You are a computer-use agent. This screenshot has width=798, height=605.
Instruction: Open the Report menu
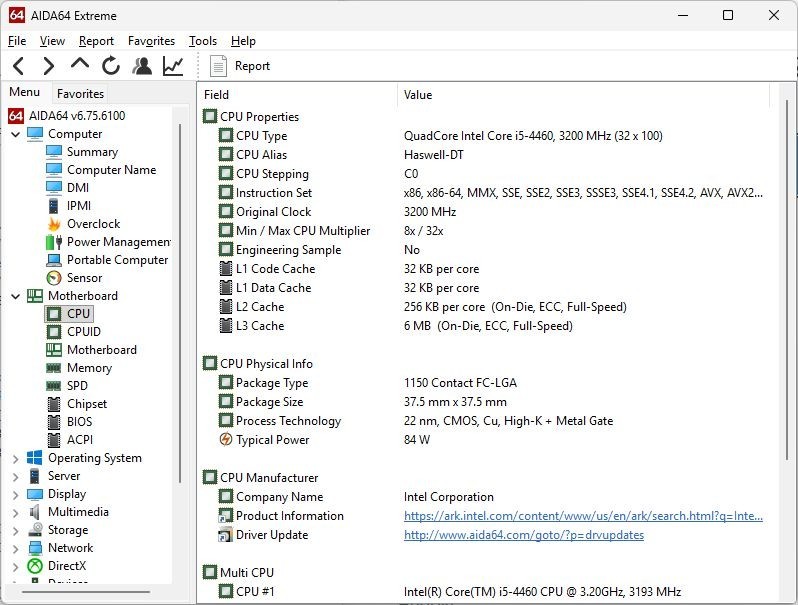pos(96,41)
